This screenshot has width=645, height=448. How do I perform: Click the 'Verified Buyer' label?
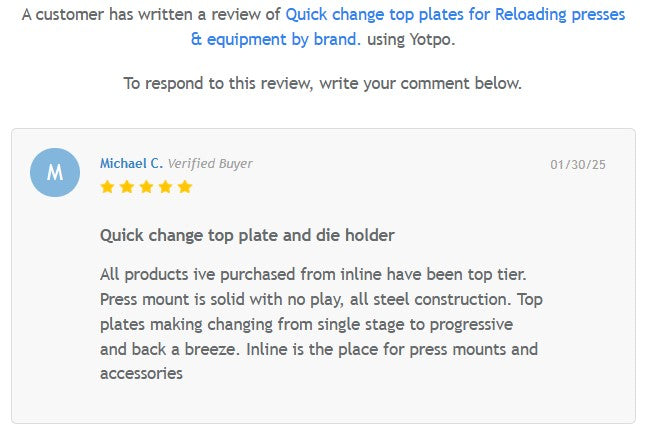click(x=210, y=163)
